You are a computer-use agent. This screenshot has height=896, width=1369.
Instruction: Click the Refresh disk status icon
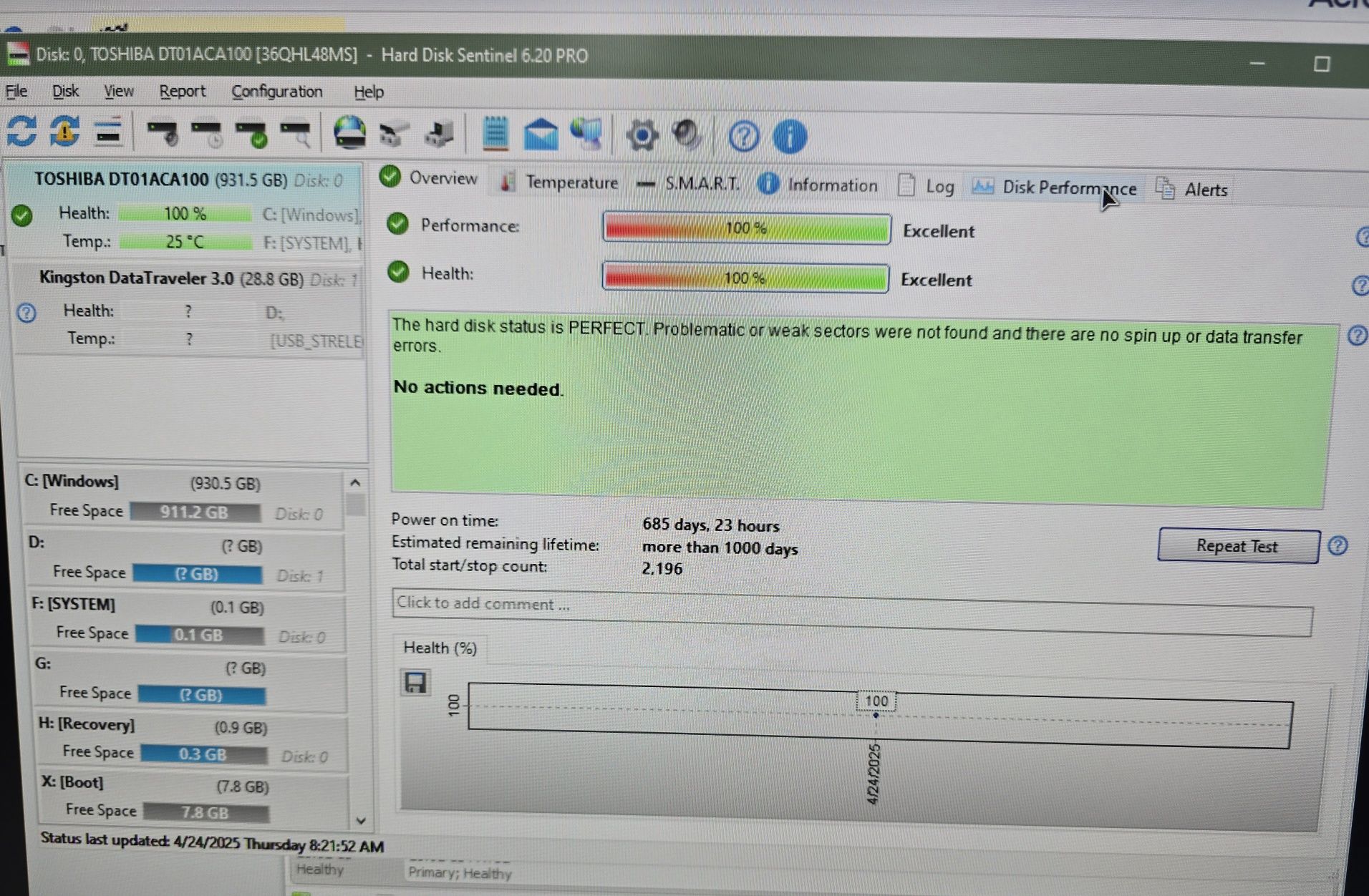21,132
